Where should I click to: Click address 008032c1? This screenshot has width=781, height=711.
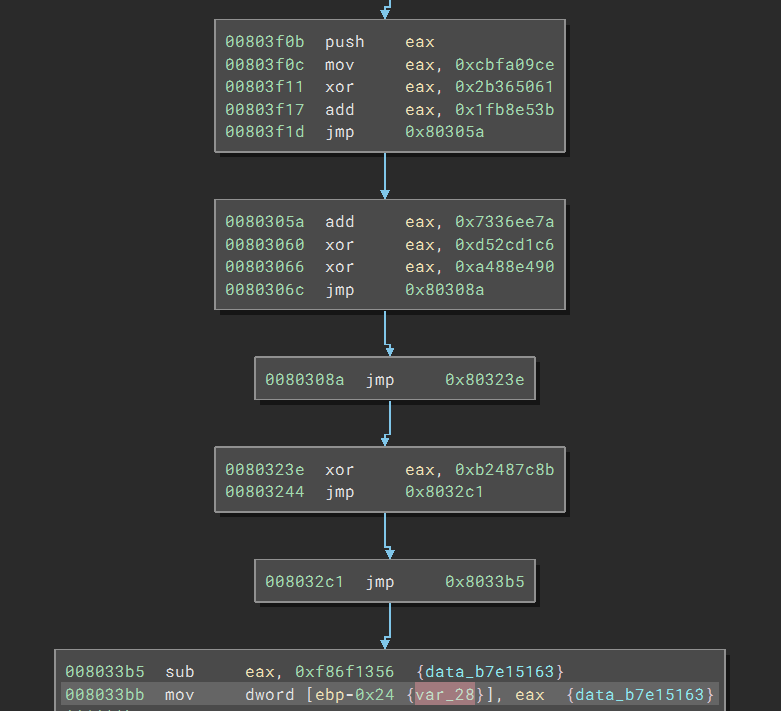tap(304, 581)
